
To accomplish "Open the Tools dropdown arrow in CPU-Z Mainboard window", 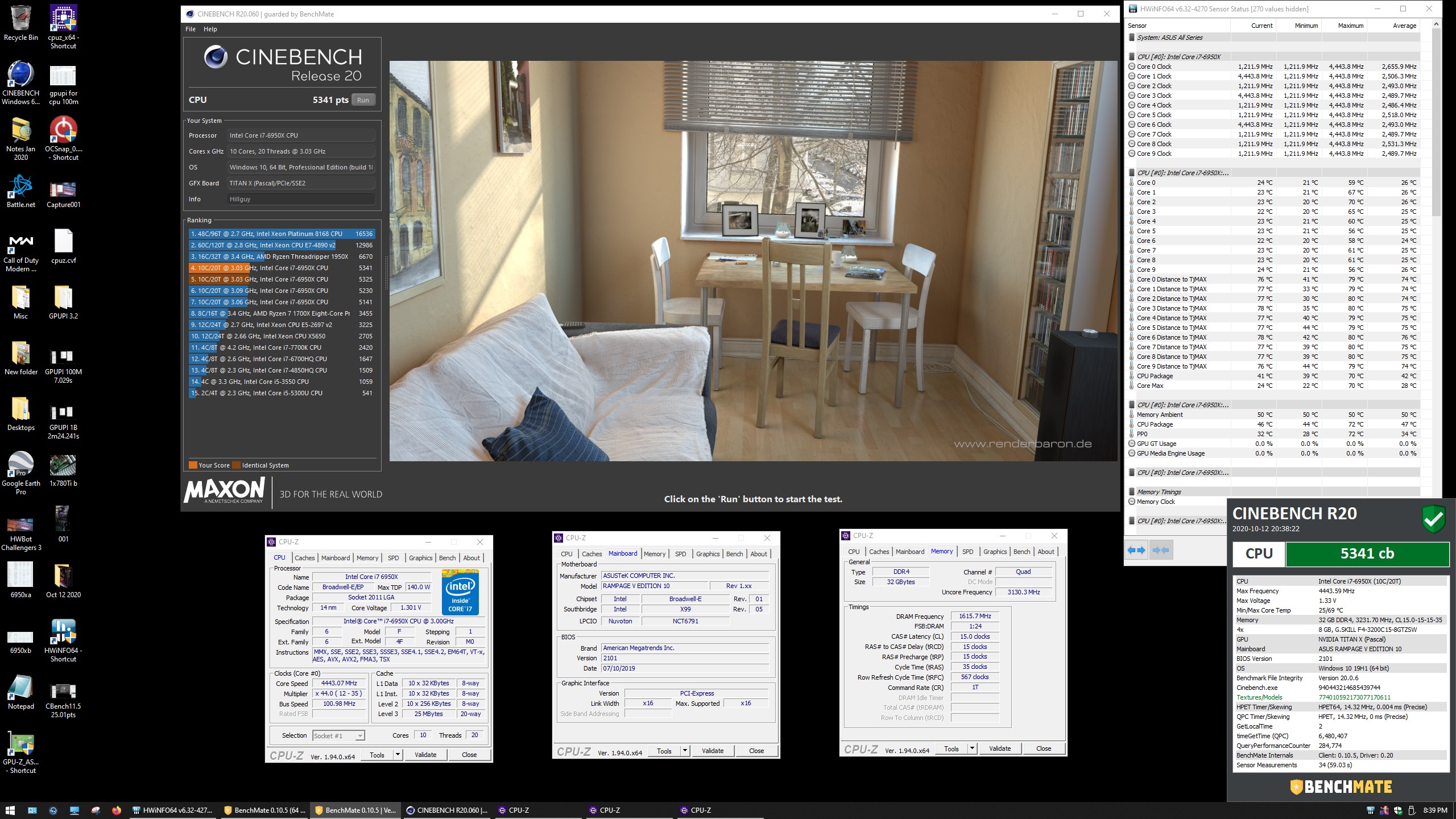I will (x=685, y=751).
